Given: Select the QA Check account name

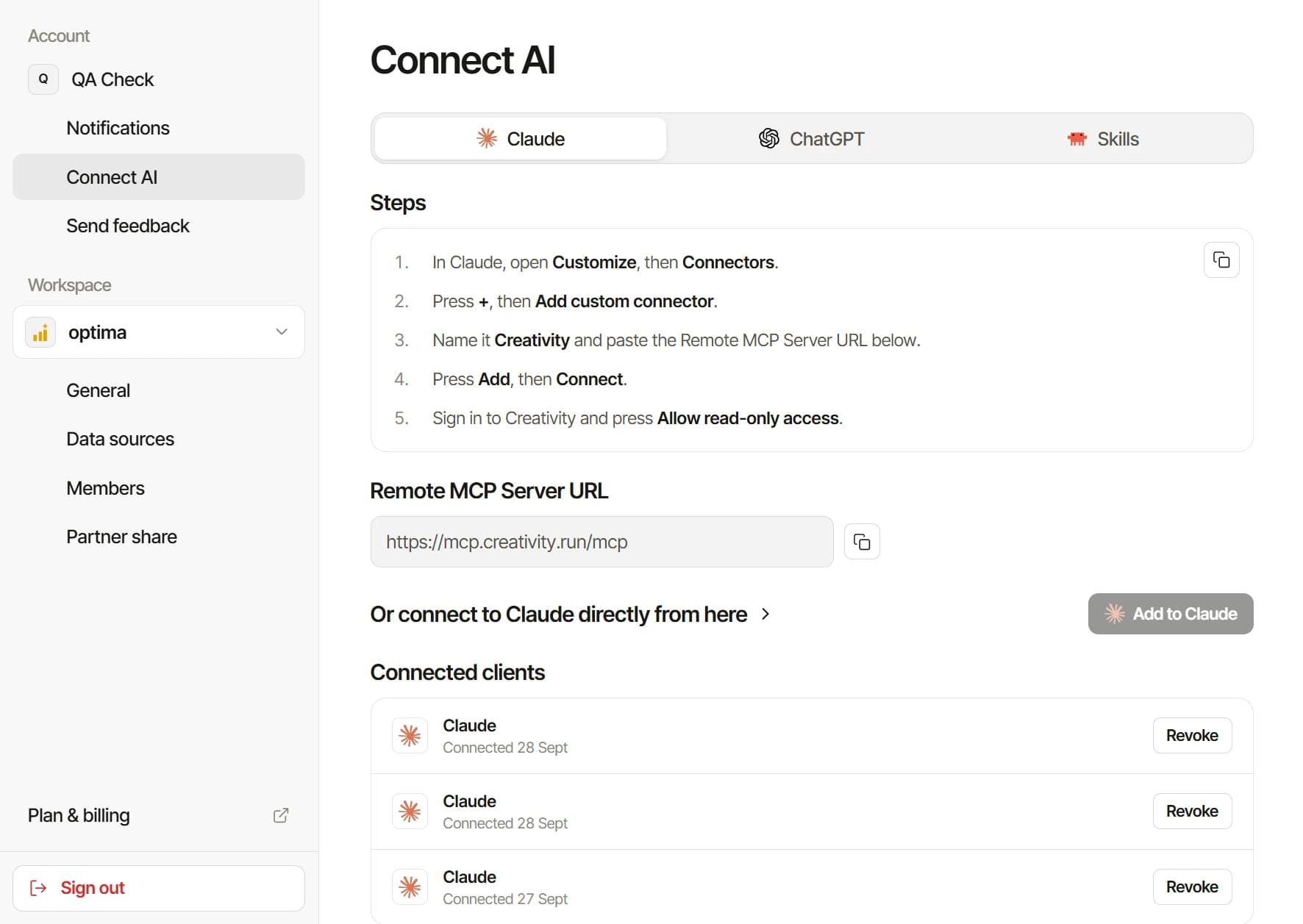Looking at the screenshot, I should click(x=113, y=79).
